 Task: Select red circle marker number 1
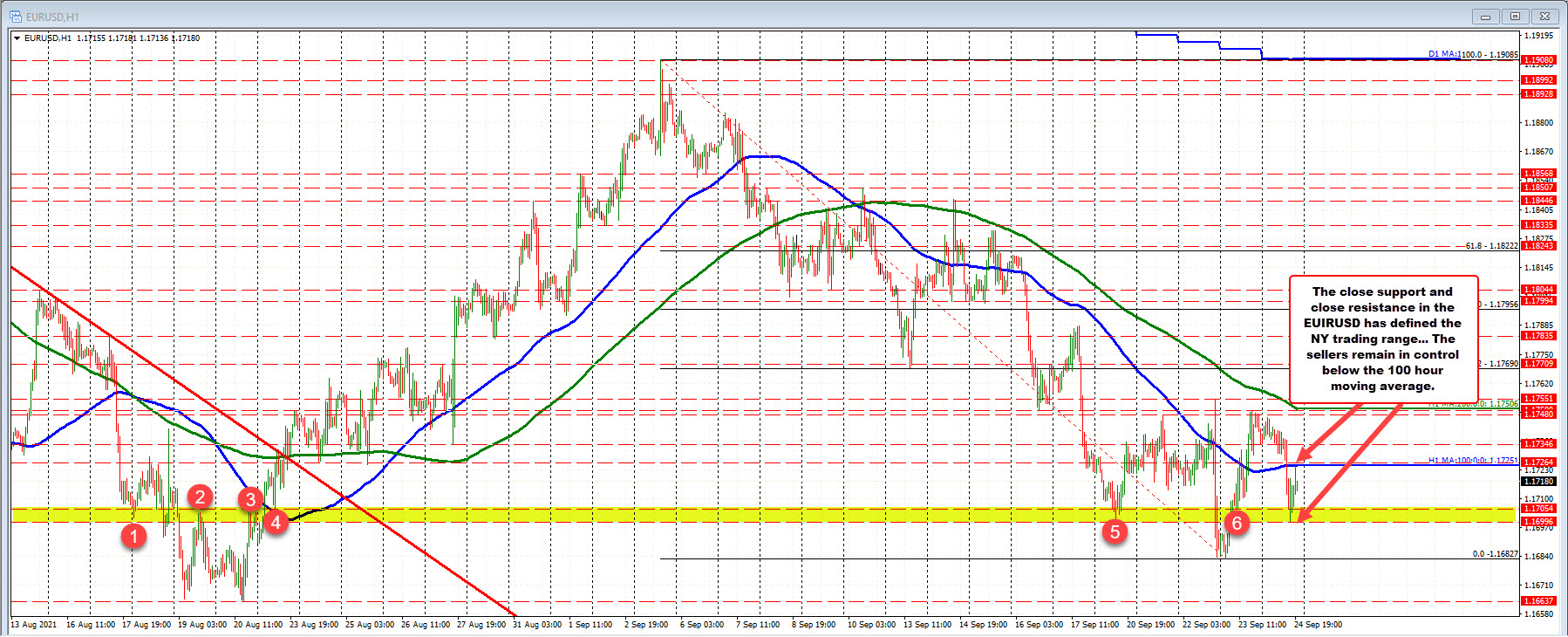coord(133,535)
